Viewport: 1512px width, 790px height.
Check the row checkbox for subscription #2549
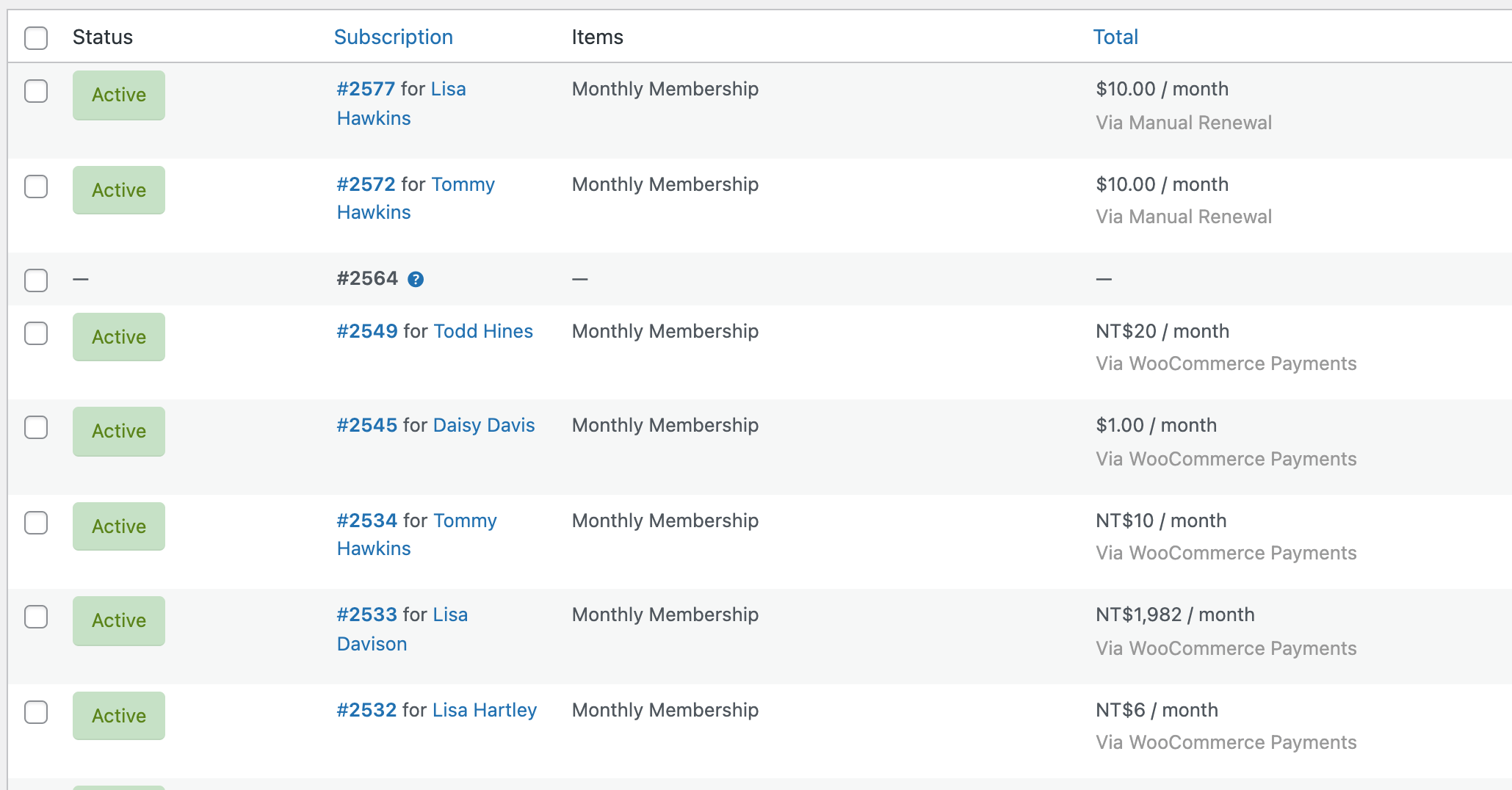35,334
